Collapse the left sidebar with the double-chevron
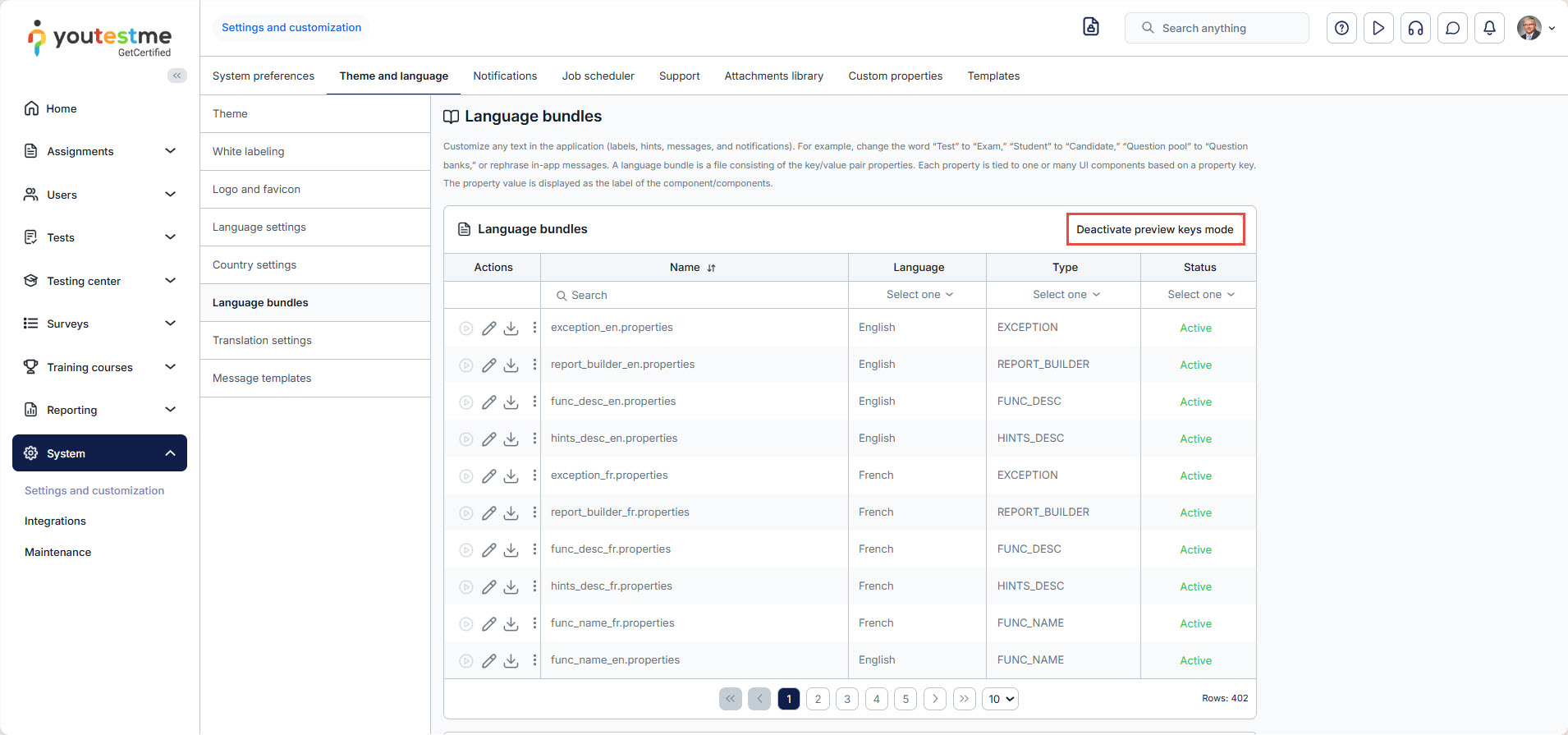Screen dimensions: 1568x735 click(x=177, y=76)
